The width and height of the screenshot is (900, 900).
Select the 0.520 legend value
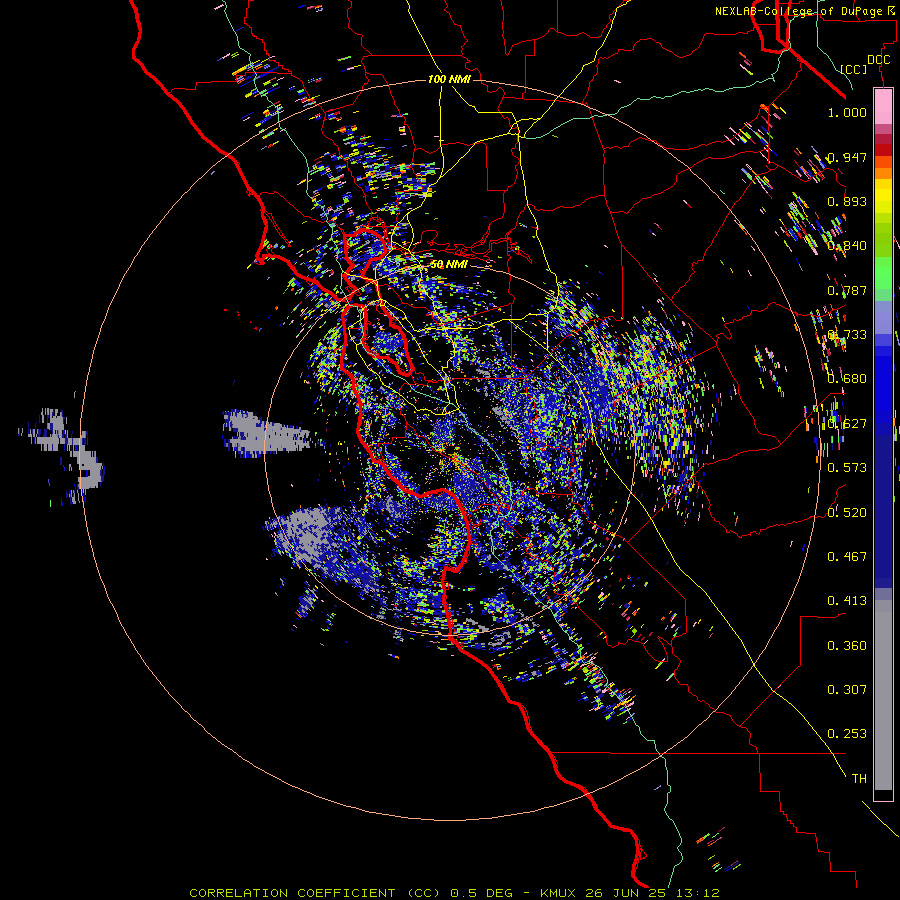click(x=847, y=512)
